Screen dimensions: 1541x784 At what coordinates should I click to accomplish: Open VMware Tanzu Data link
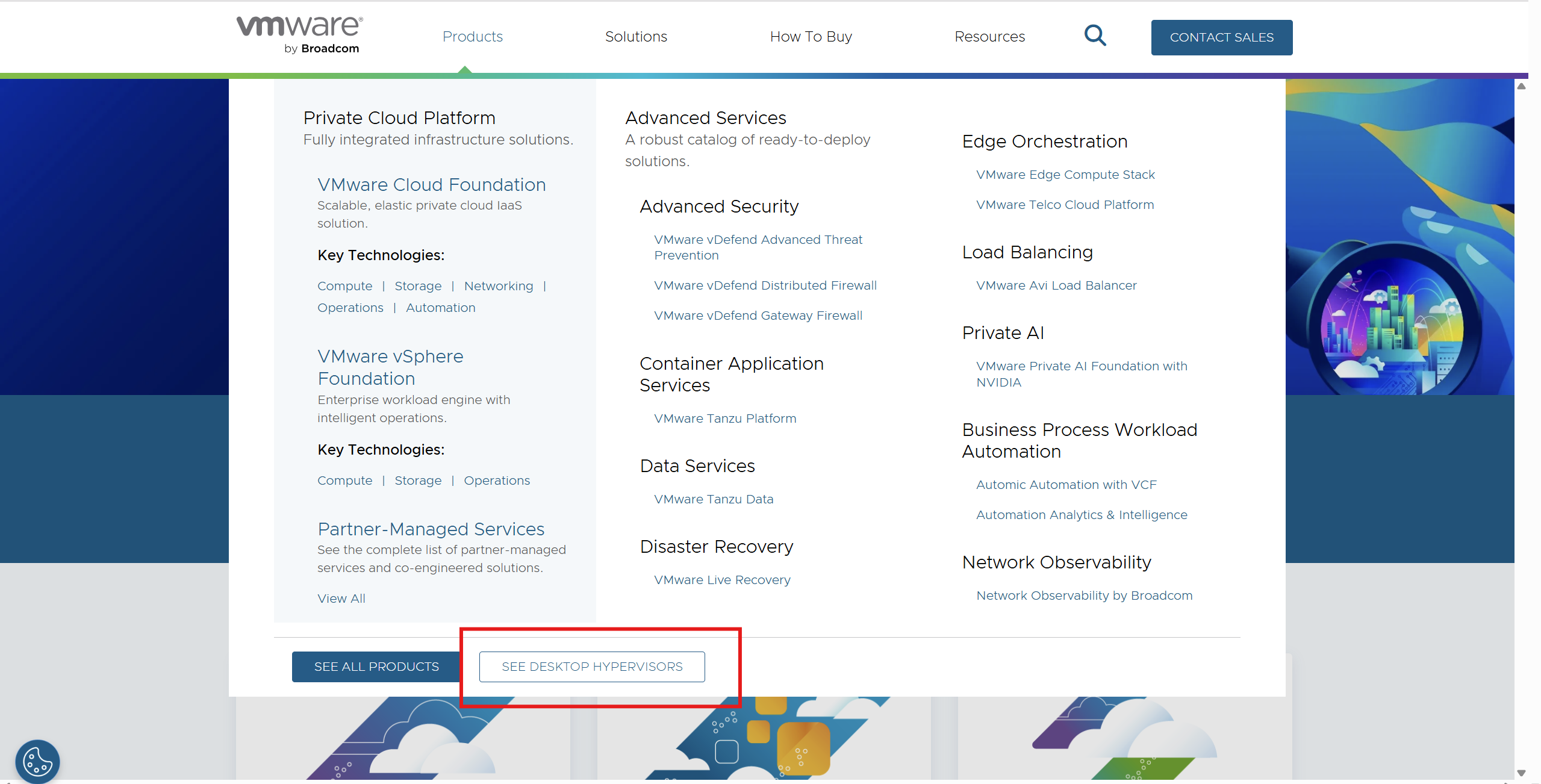click(x=714, y=499)
